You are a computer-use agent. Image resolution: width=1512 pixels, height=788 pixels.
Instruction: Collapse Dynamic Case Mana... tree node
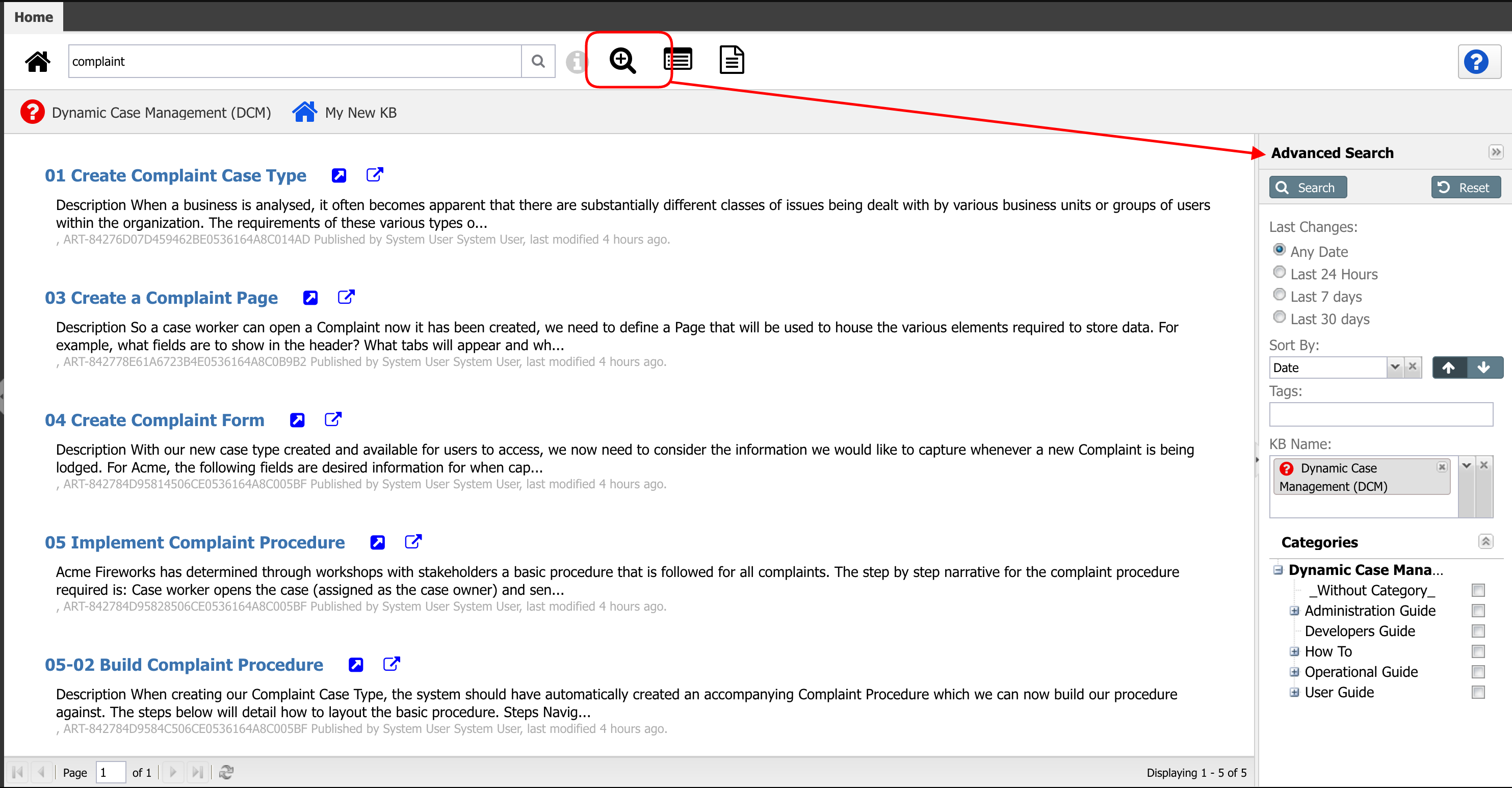coord(1278,570)
